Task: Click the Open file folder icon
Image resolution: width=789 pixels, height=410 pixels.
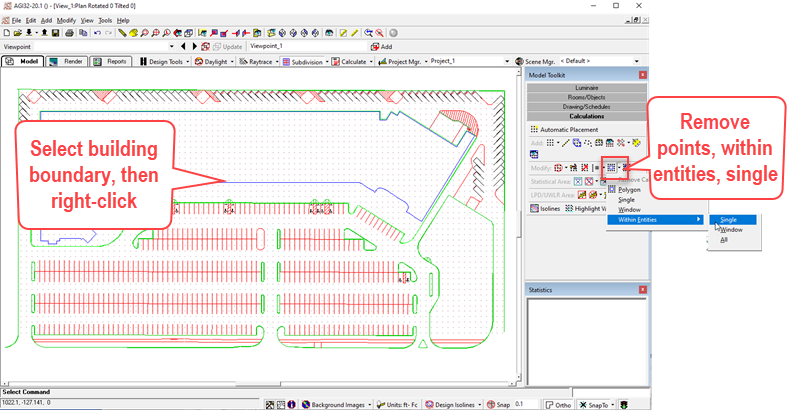Action: point(18,33)
